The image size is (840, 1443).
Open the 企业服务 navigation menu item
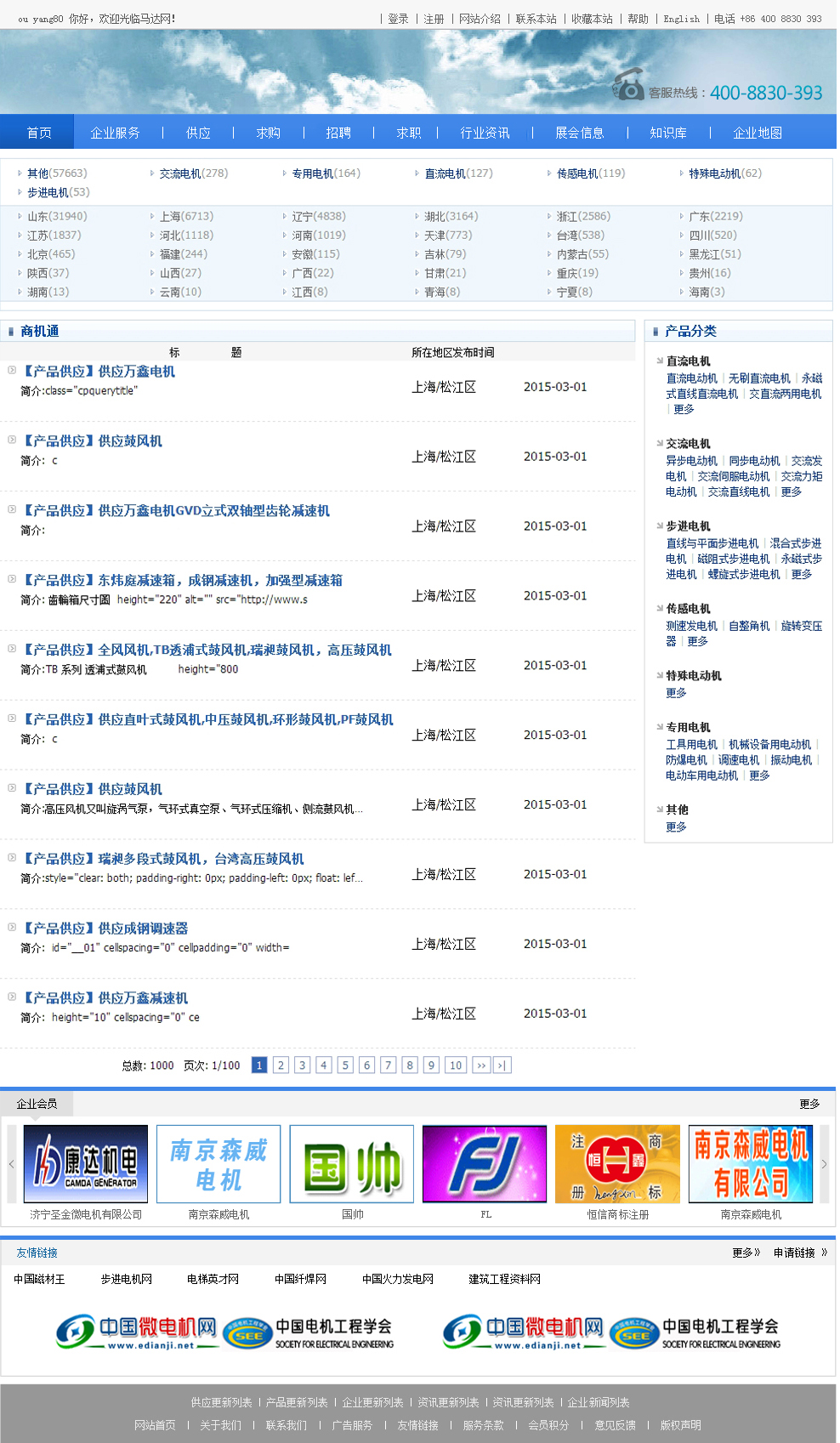[115, 133]
